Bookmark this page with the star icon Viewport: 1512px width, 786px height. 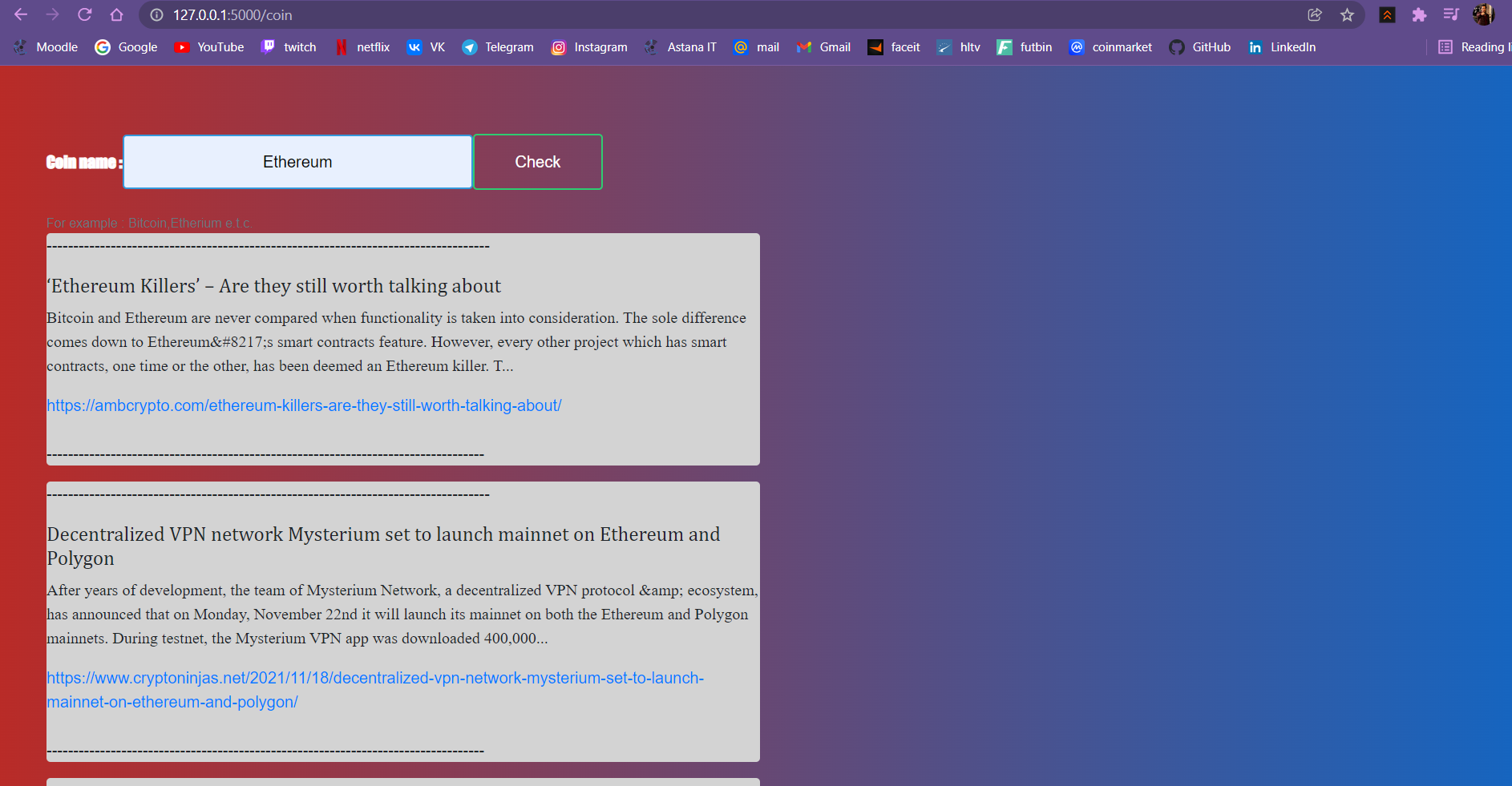[x=1348, y=14]
